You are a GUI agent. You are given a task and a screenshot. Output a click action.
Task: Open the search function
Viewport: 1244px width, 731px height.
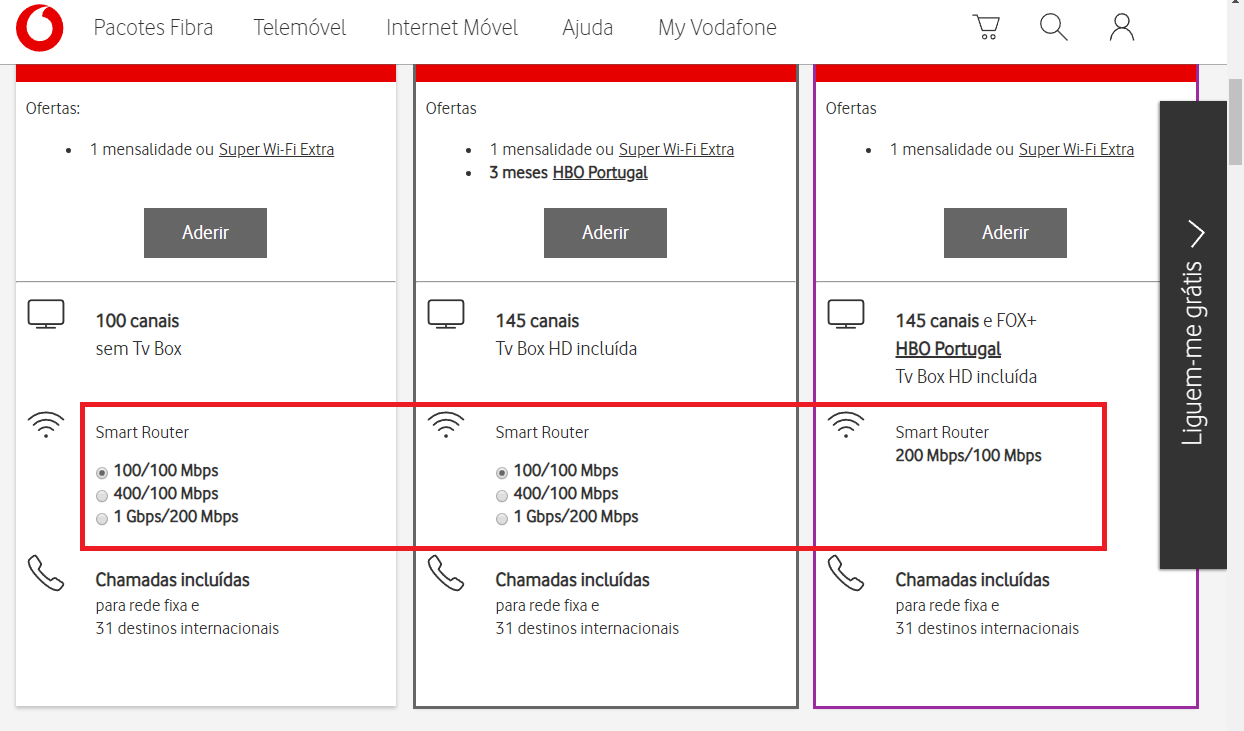tap(1053, 27)
